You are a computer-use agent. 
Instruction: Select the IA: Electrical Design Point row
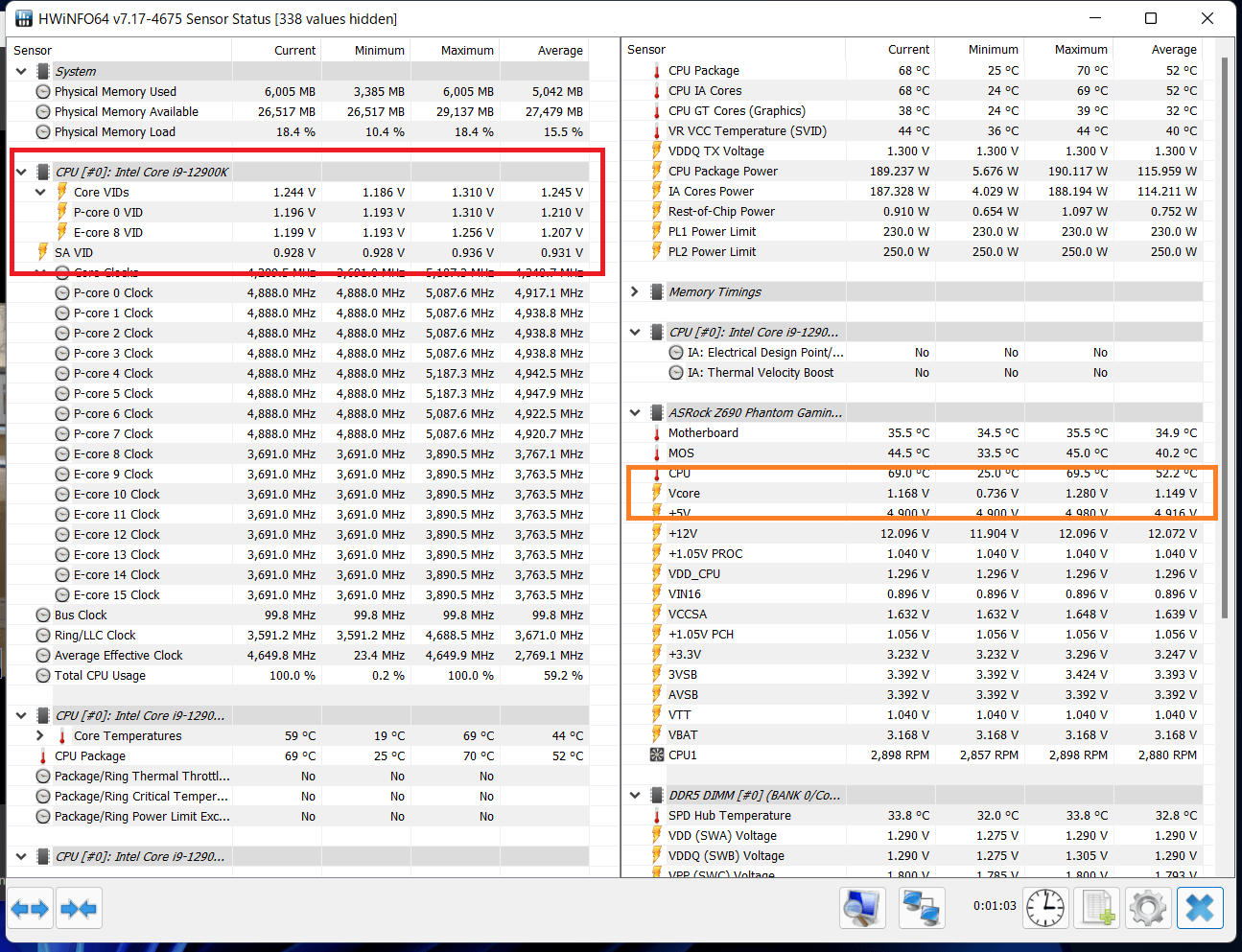(x=912, y=353)
